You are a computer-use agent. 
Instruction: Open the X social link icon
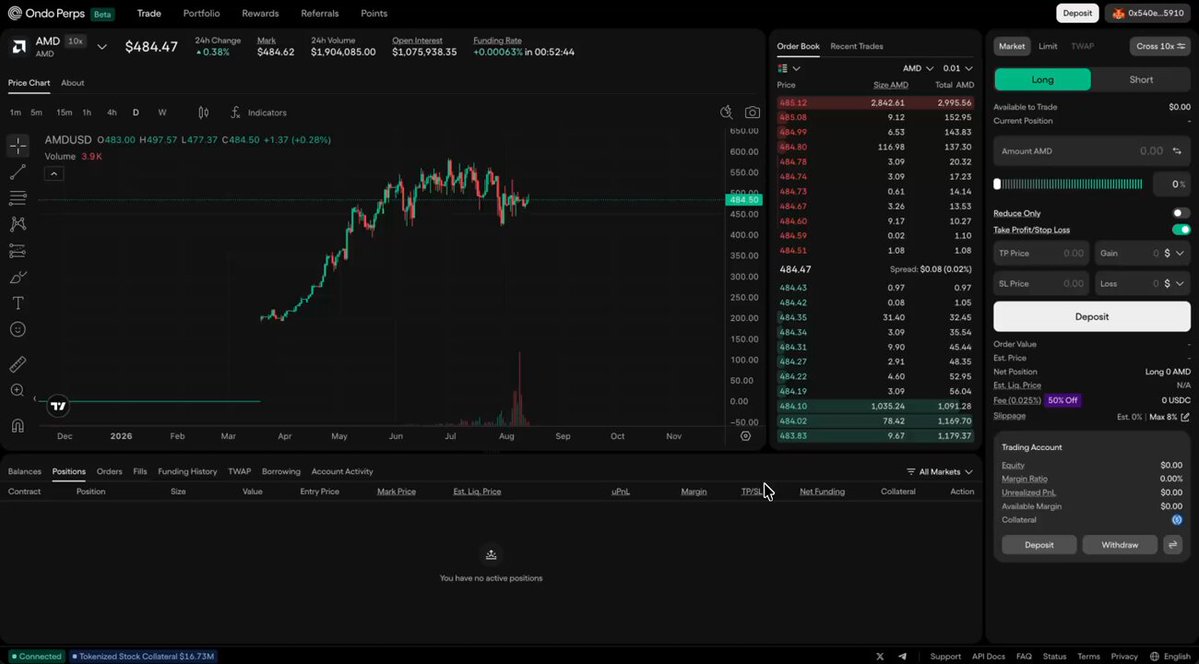click(880, 656)
